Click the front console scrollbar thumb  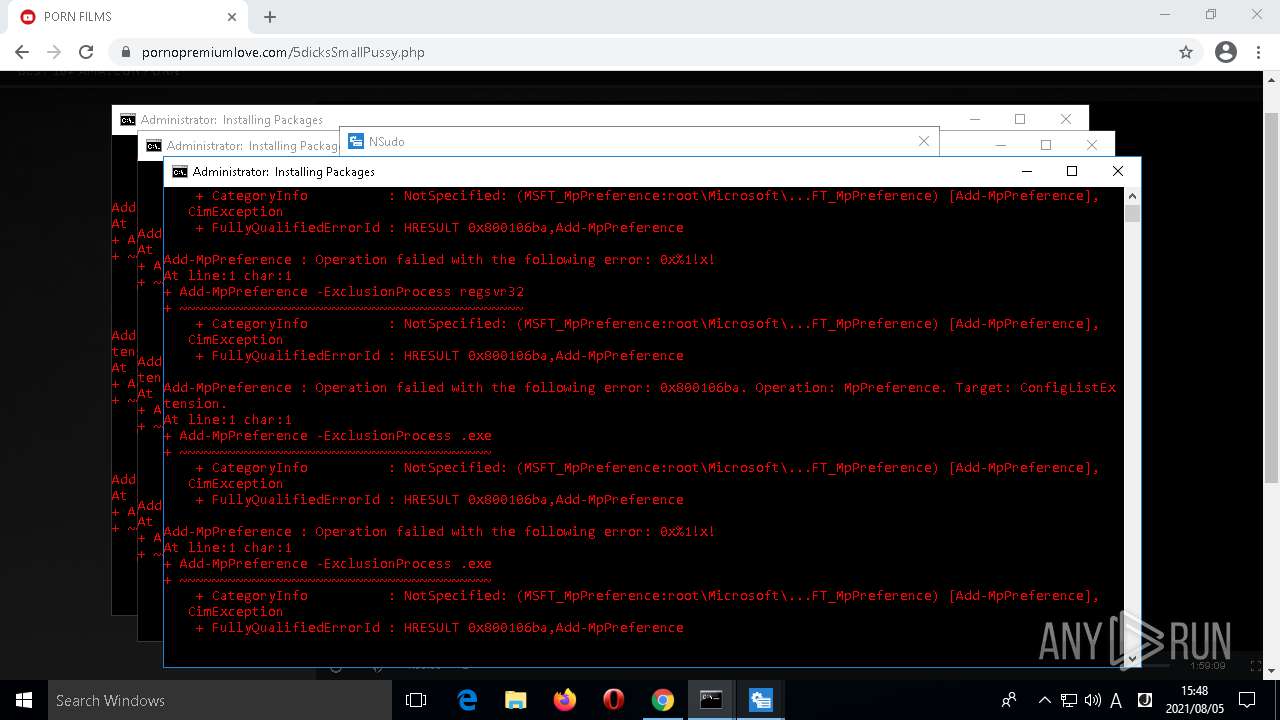pos(1132,213)
